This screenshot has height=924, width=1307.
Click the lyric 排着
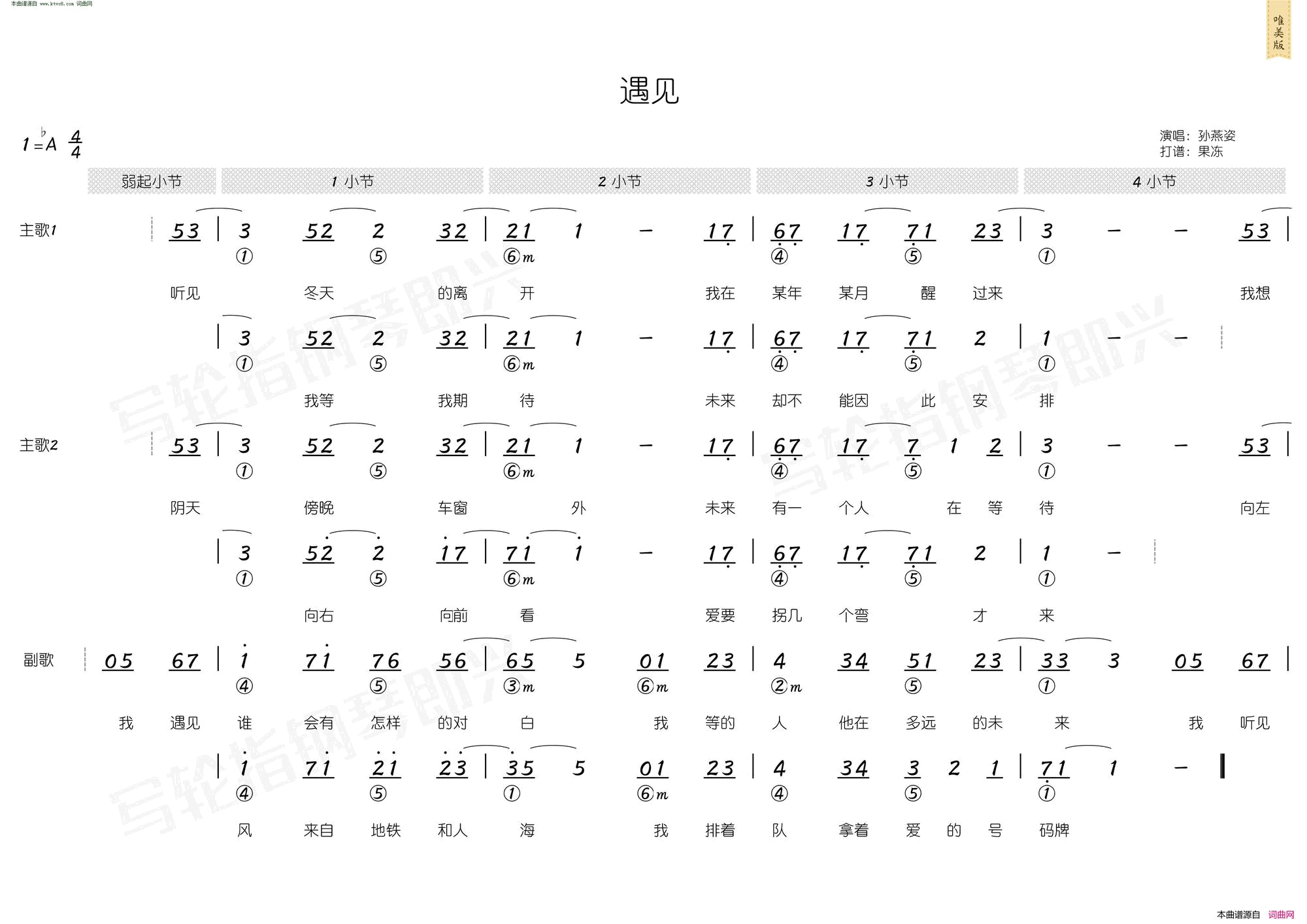click(720, 831)
